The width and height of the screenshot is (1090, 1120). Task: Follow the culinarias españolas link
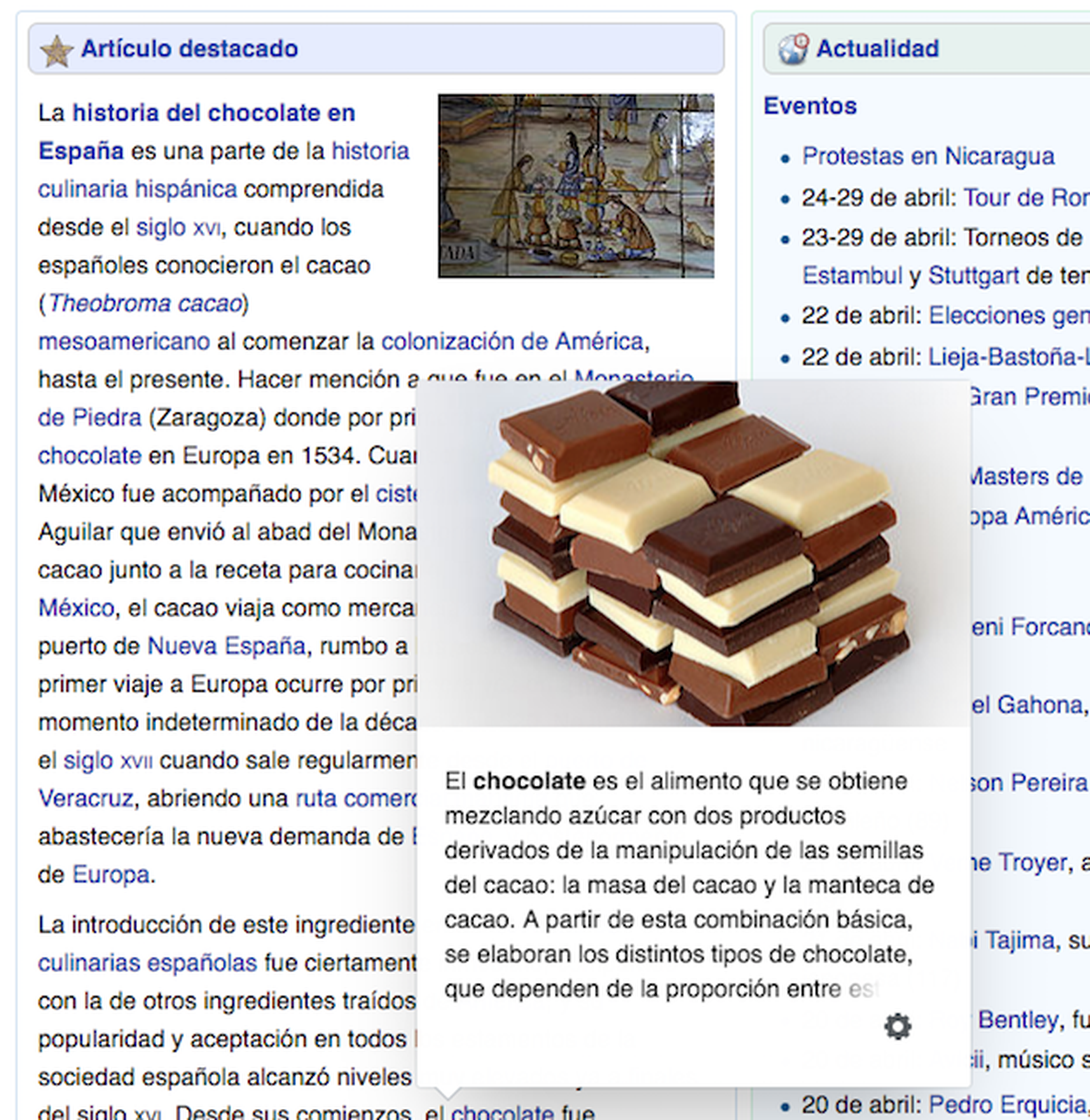[147, 963]
